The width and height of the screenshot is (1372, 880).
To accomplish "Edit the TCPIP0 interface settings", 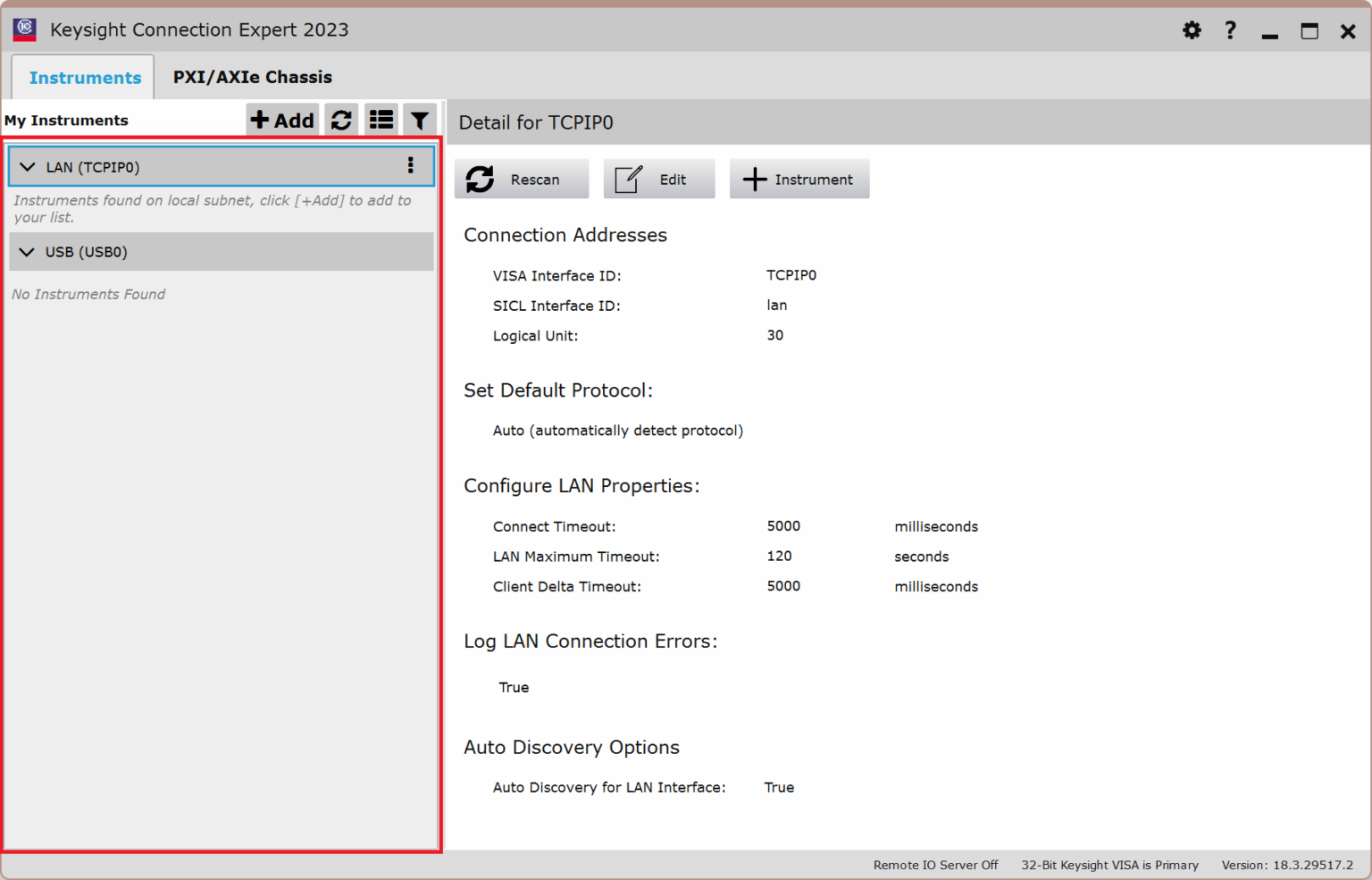I will 658,179.
